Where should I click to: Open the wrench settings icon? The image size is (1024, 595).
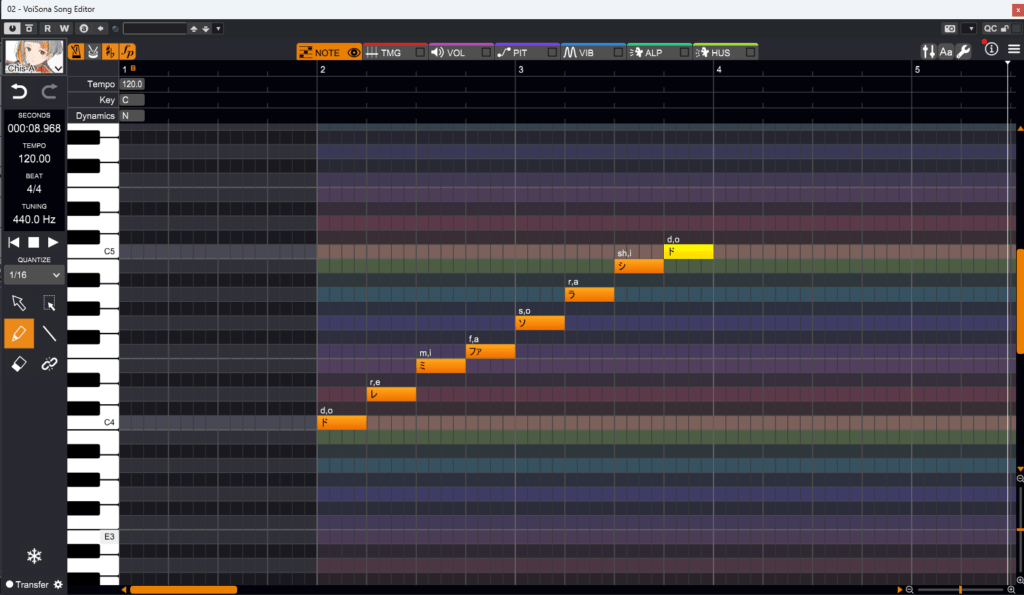pos(963,52)
